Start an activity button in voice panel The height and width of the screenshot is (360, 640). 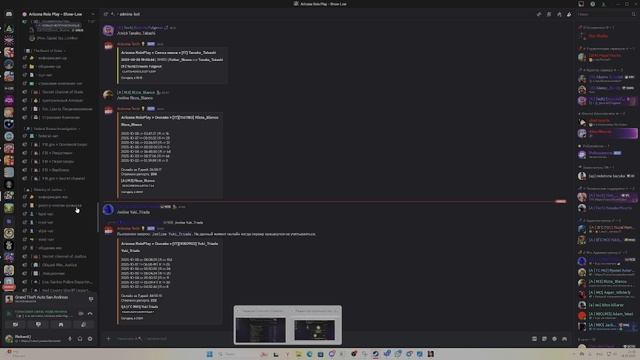(61, 324)
